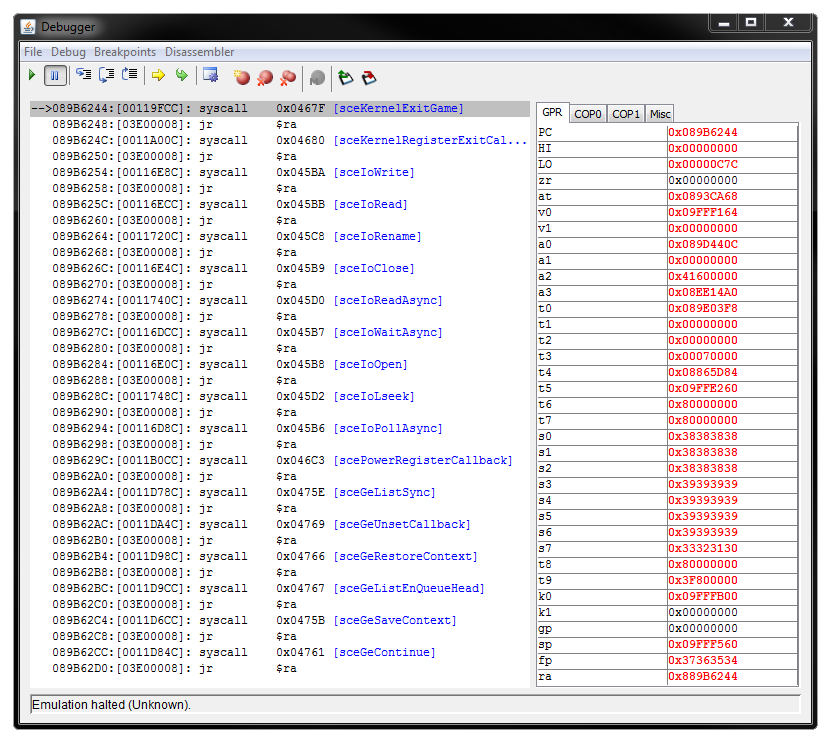838x745 pixels.
Task: Click the Import breakpoints green arrow icon
Action: 345,78
